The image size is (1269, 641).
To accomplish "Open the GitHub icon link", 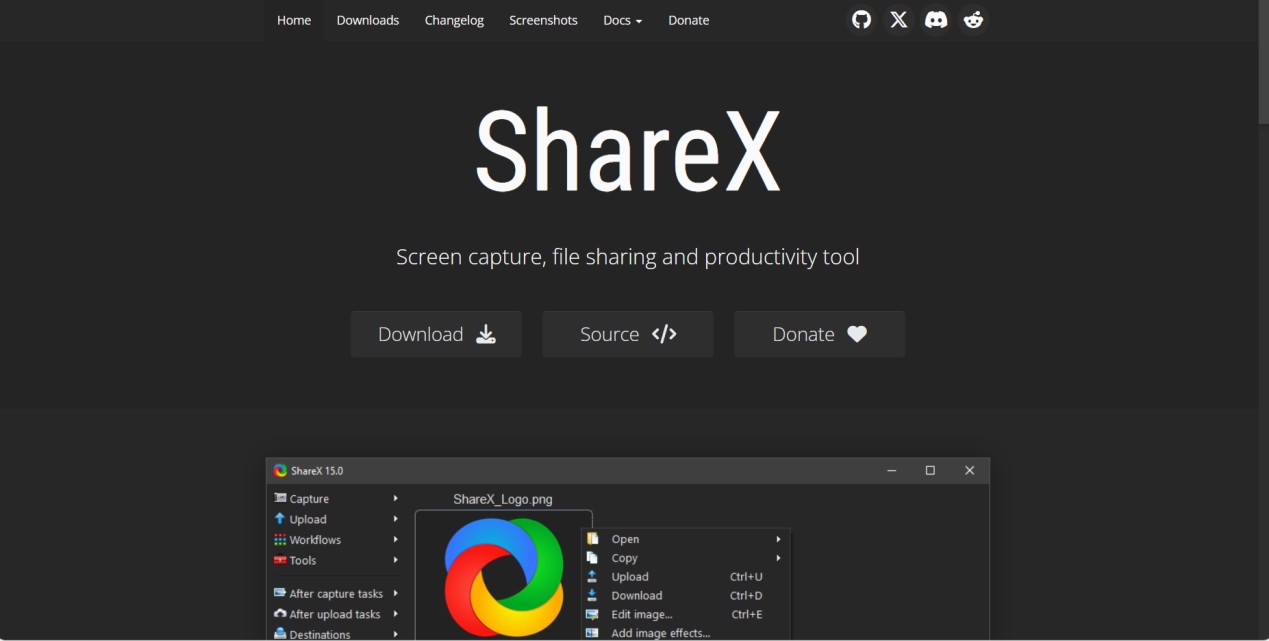I will pos(861,20).
